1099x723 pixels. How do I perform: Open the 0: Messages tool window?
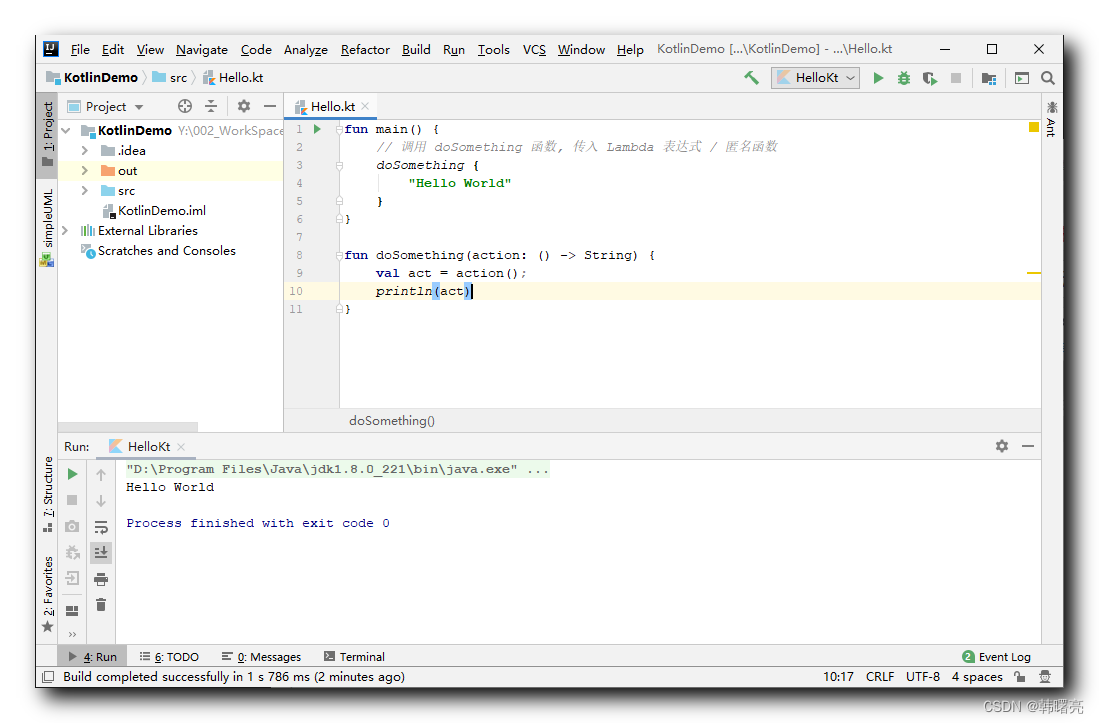point(261,656)
